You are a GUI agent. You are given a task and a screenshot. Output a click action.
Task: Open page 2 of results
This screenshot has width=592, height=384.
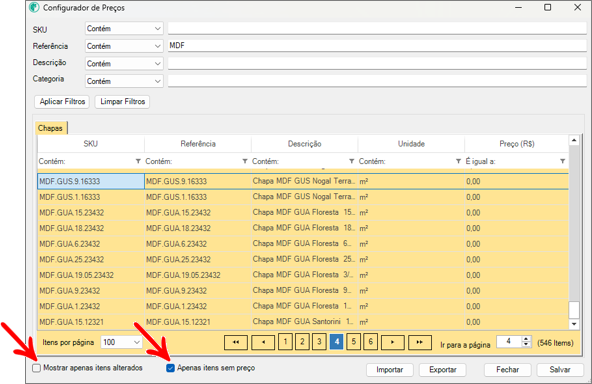click(302, 342)
